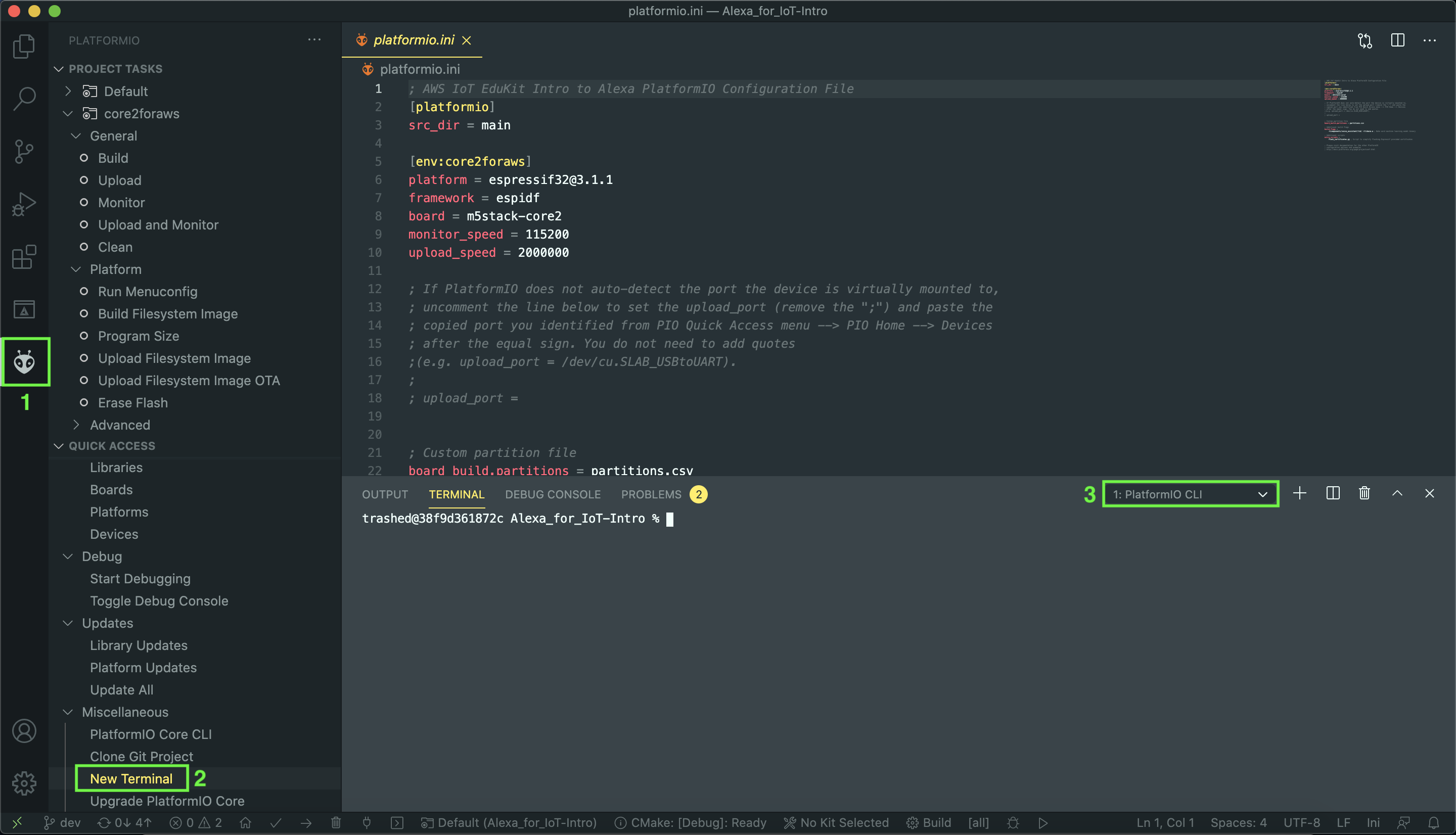The width and height of the screenshot is (1456, 835).
Task: Open the Manage gear icon
Action: 24,783
